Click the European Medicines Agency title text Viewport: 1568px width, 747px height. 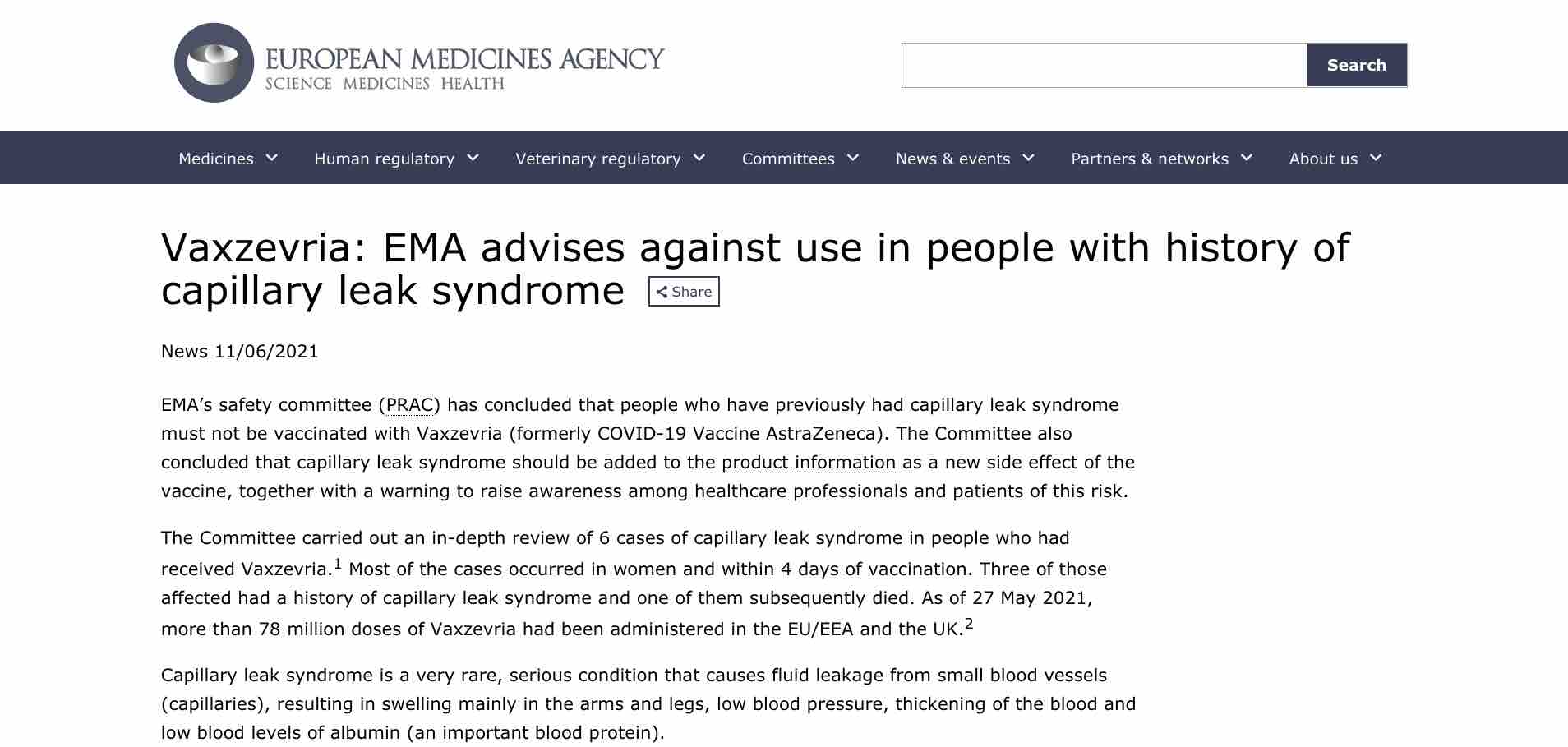pyautogui.click(x=464, y=59)
